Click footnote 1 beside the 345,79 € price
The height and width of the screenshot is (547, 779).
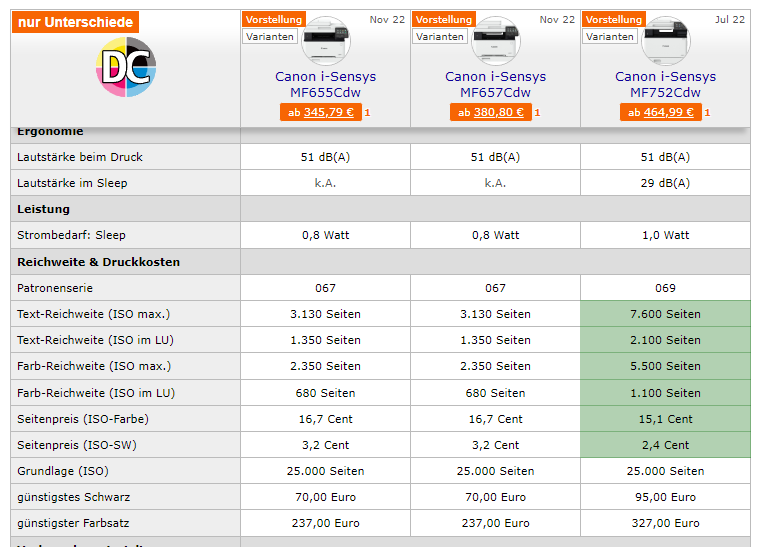pos(367,113)
